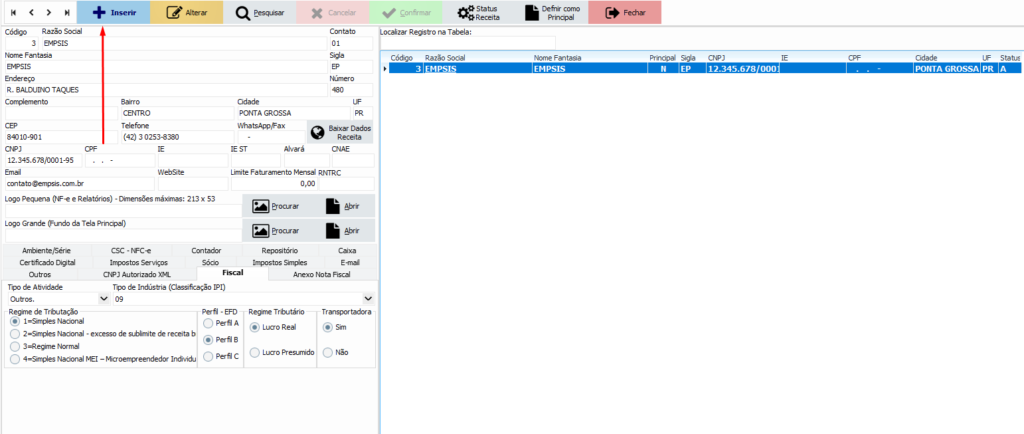
Task: Open the Anexo Nota Fiscal tab
Action: pos(321,274)
